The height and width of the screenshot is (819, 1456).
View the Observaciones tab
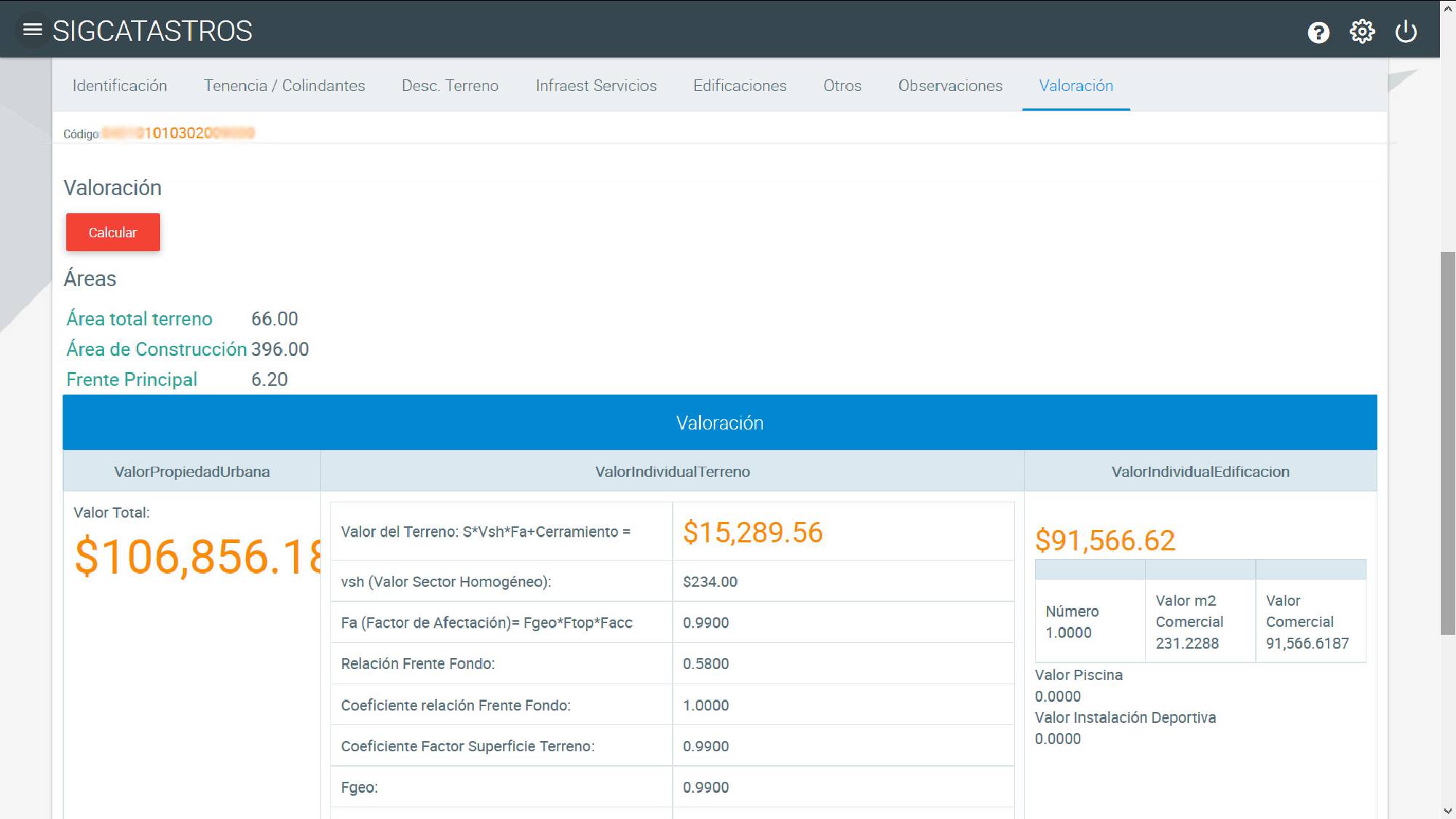click(x=950, y=85)
